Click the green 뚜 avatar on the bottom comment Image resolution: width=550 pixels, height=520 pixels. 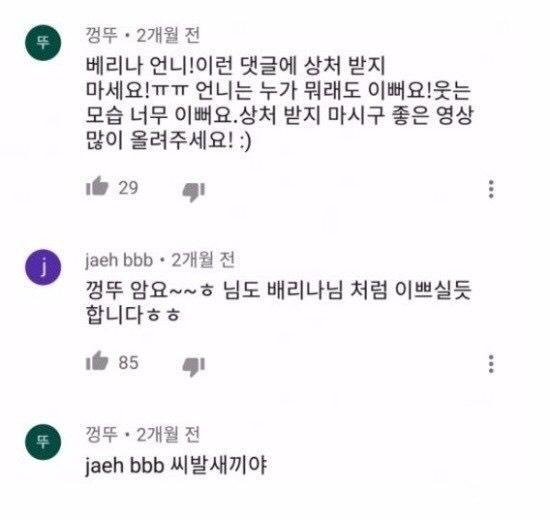43,441
